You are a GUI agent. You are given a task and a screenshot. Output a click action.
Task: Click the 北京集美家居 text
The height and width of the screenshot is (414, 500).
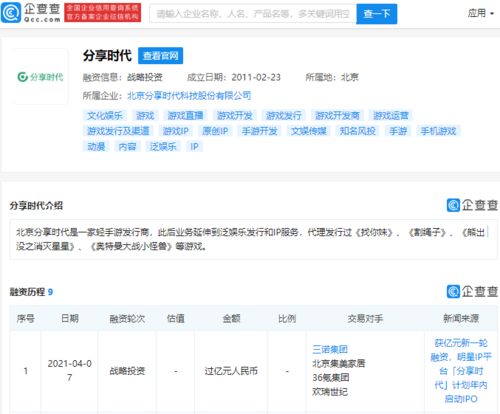pos(339,363)
